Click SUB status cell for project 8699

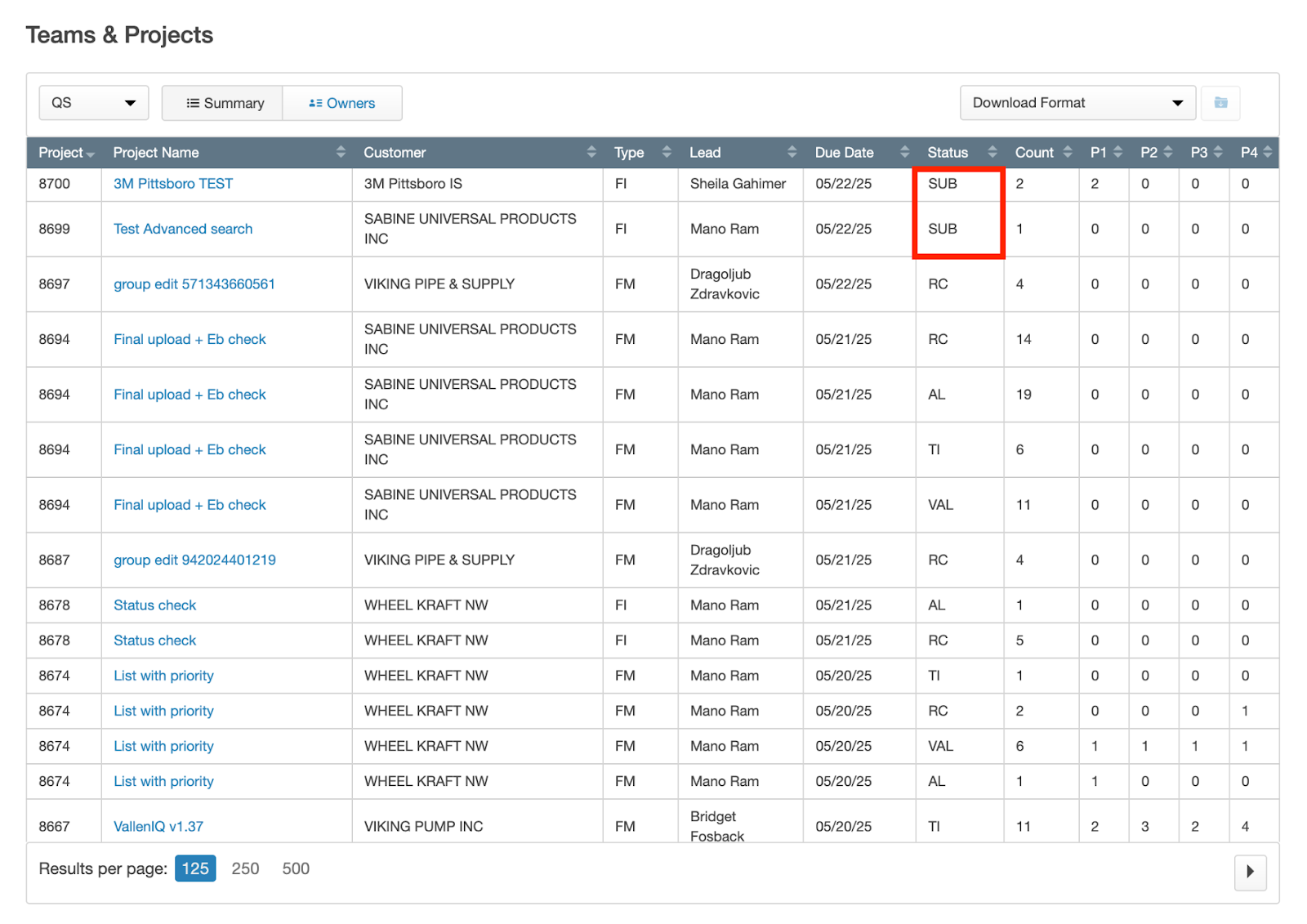tap(942, 229)
